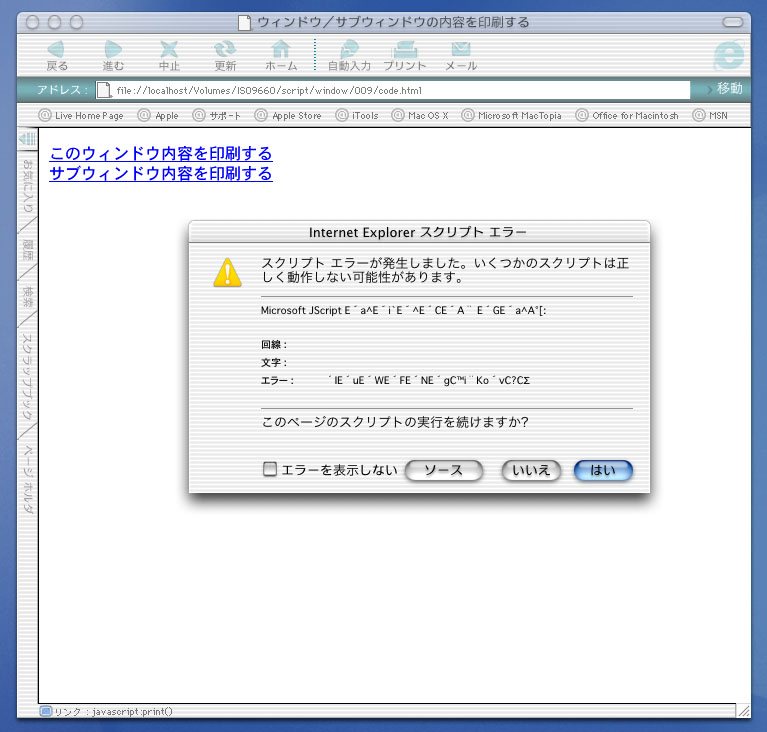This screenshot has width=767, height=732.
Task: Open the Apple Store favorites link
Action: pos(288,115)
